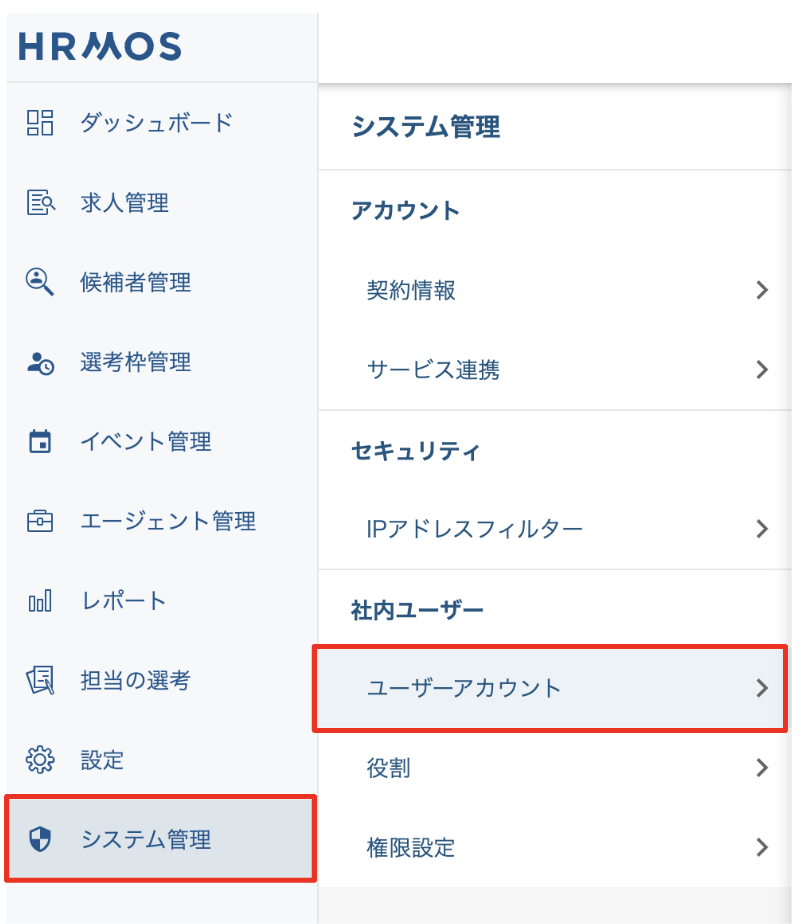This screenshot has width=802, height=924.
Task: Expand the IPアドレスフィルター chevron arrow
Action: (x=762, y=529)
